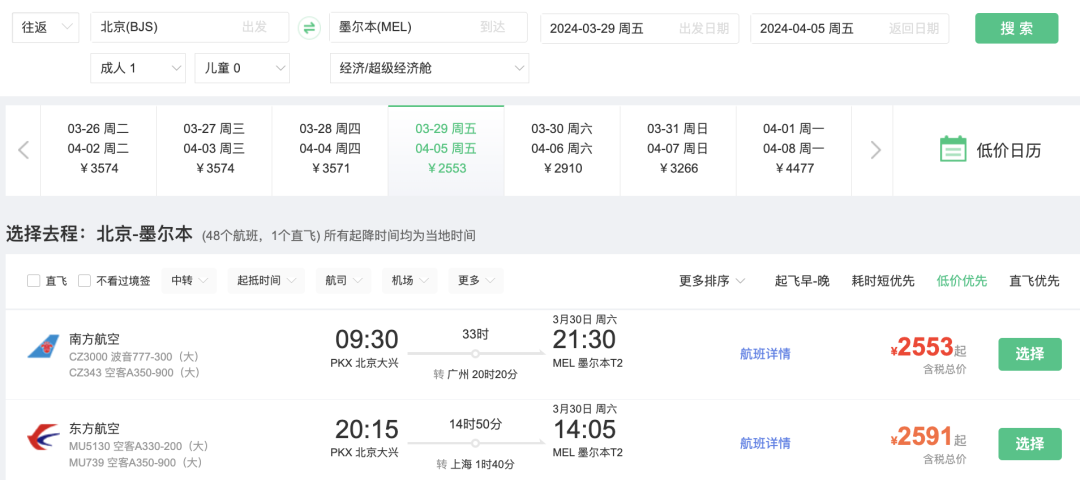Open 航班详情 for the 南方航空 flight
1080x480 pixels.
765,354
